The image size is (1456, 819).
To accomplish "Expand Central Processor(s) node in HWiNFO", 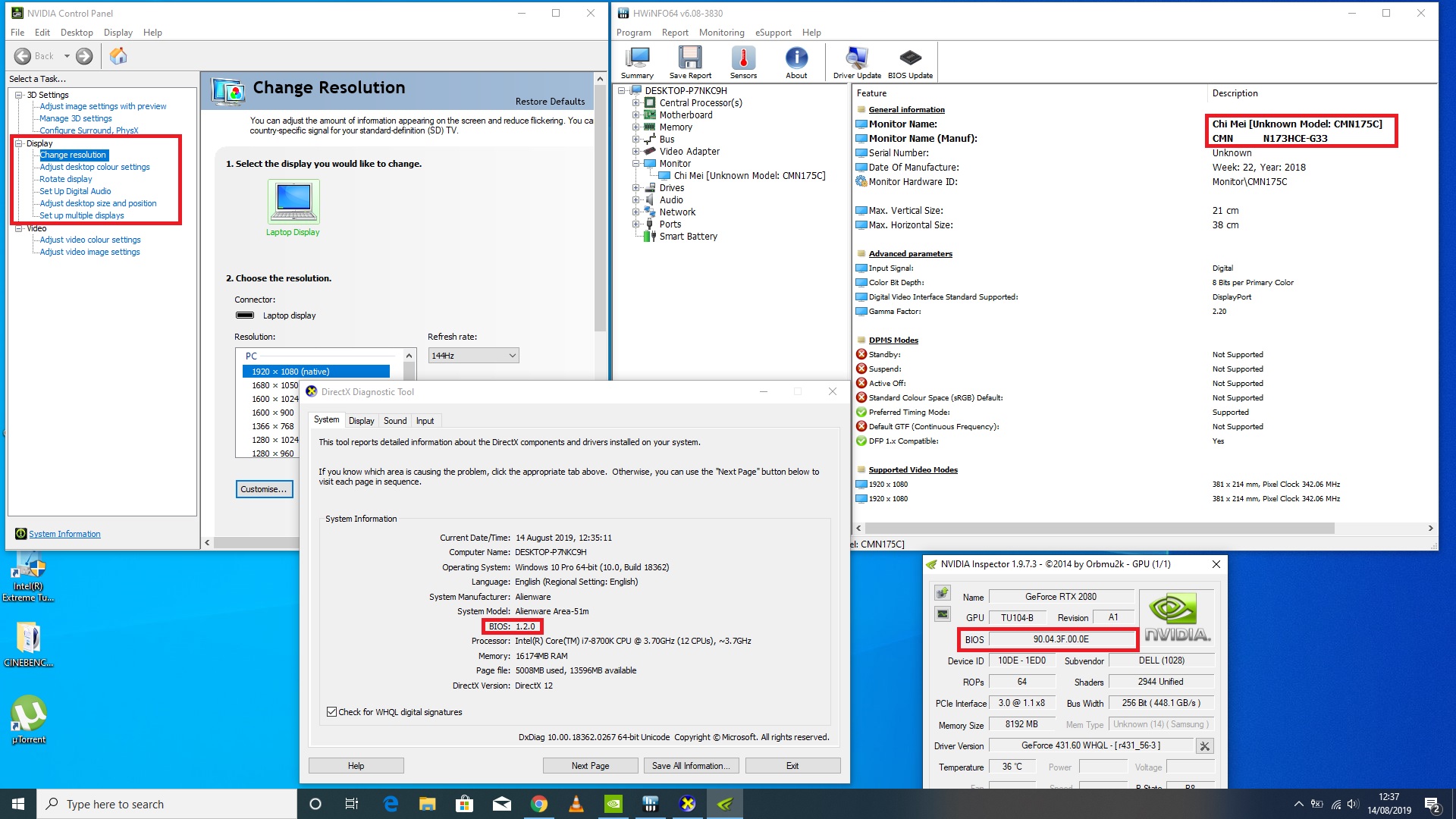I will click(636, 103).
